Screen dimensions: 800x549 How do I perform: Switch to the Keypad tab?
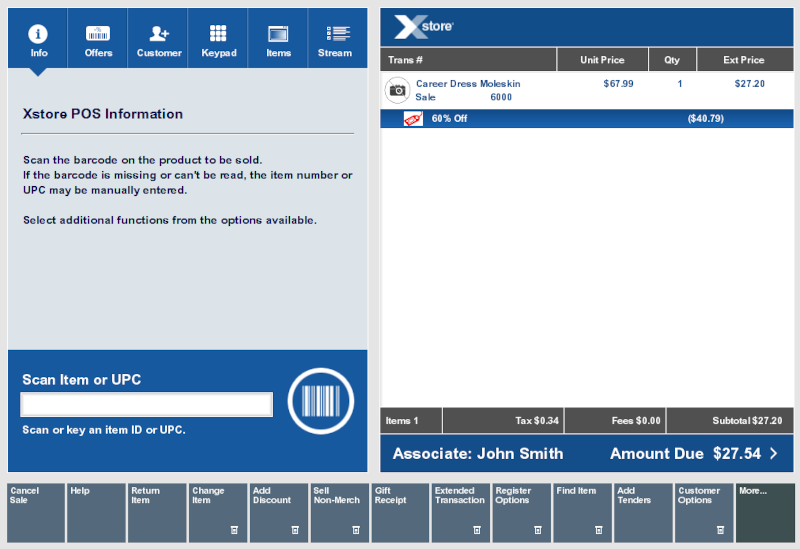click(x=218, y=38)
